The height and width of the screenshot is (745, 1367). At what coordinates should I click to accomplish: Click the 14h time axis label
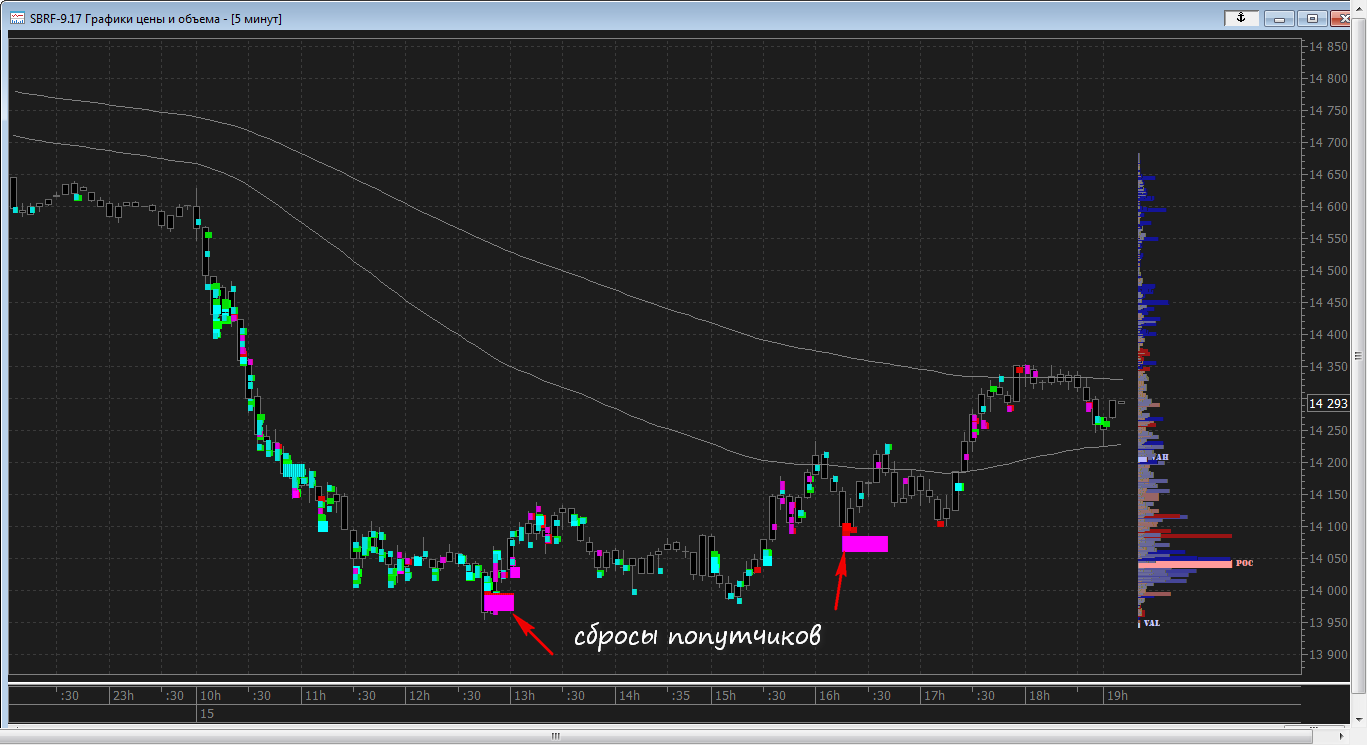point(628,695)
